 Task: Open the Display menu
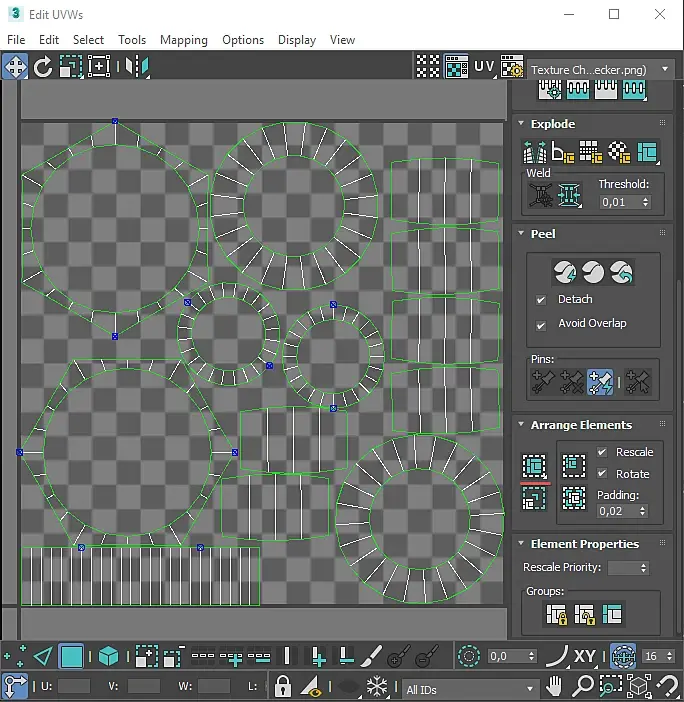(x=297, y=40)
